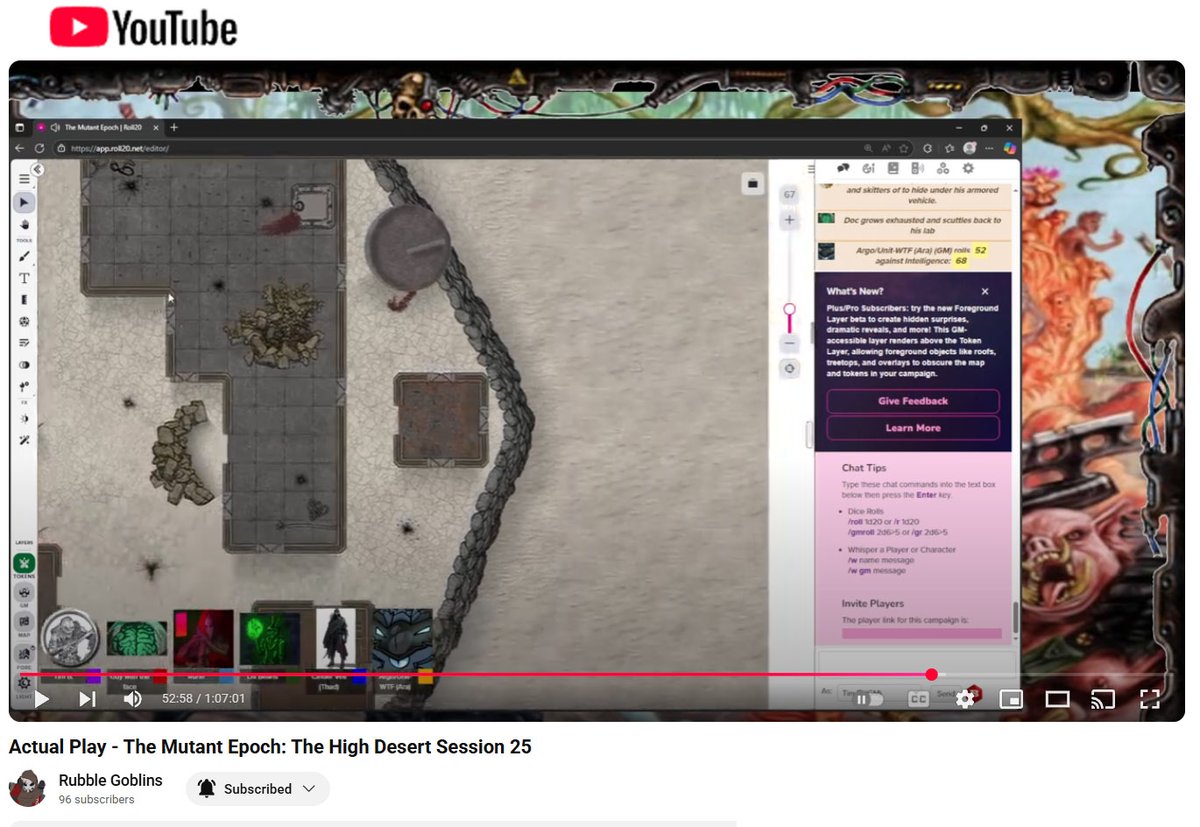Enter full screen mode
The image size is (1200, 827).
pos(1149,699)
